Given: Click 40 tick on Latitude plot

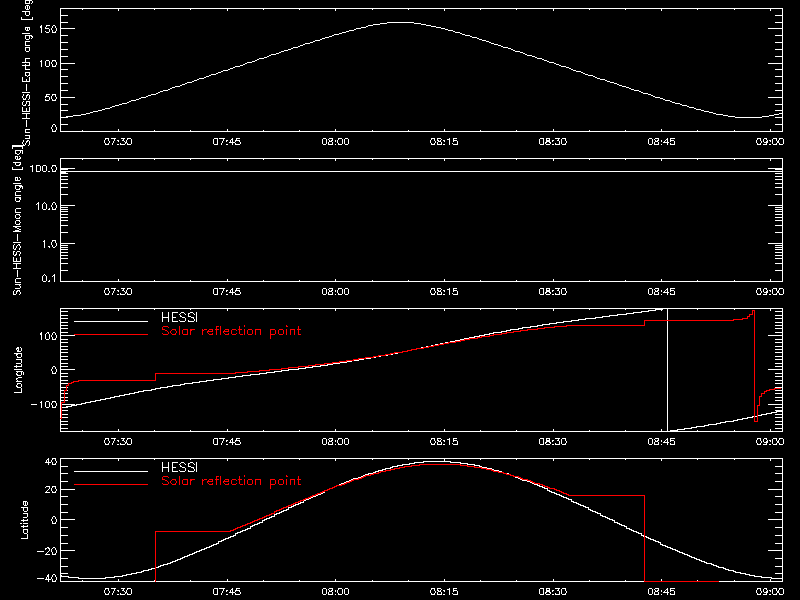Looking at the screenshot, I should tap(51, 462).
